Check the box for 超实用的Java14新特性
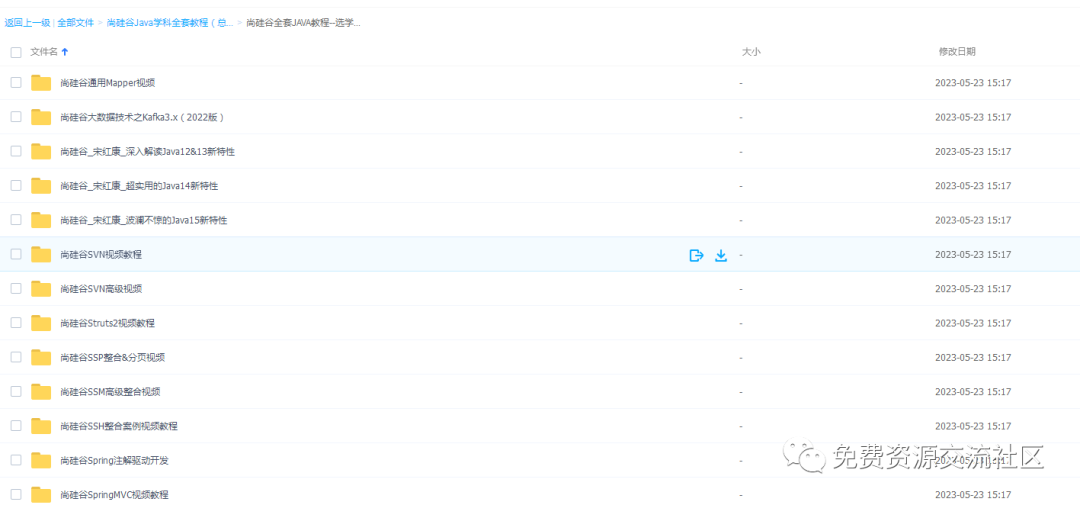The image size is (1080, 505). tap(16, 186)
